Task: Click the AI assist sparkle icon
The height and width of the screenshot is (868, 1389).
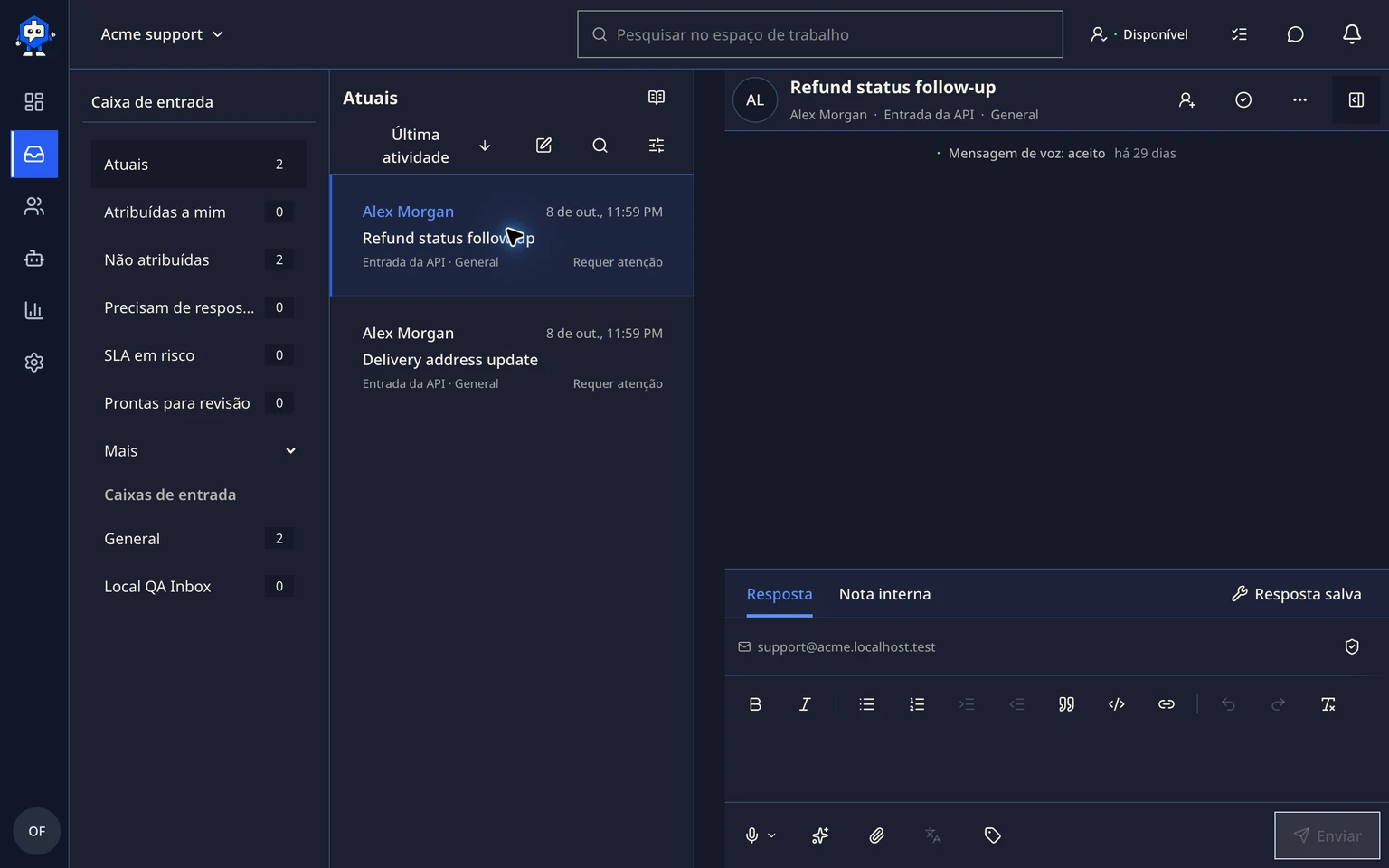Action: point(820,835)
